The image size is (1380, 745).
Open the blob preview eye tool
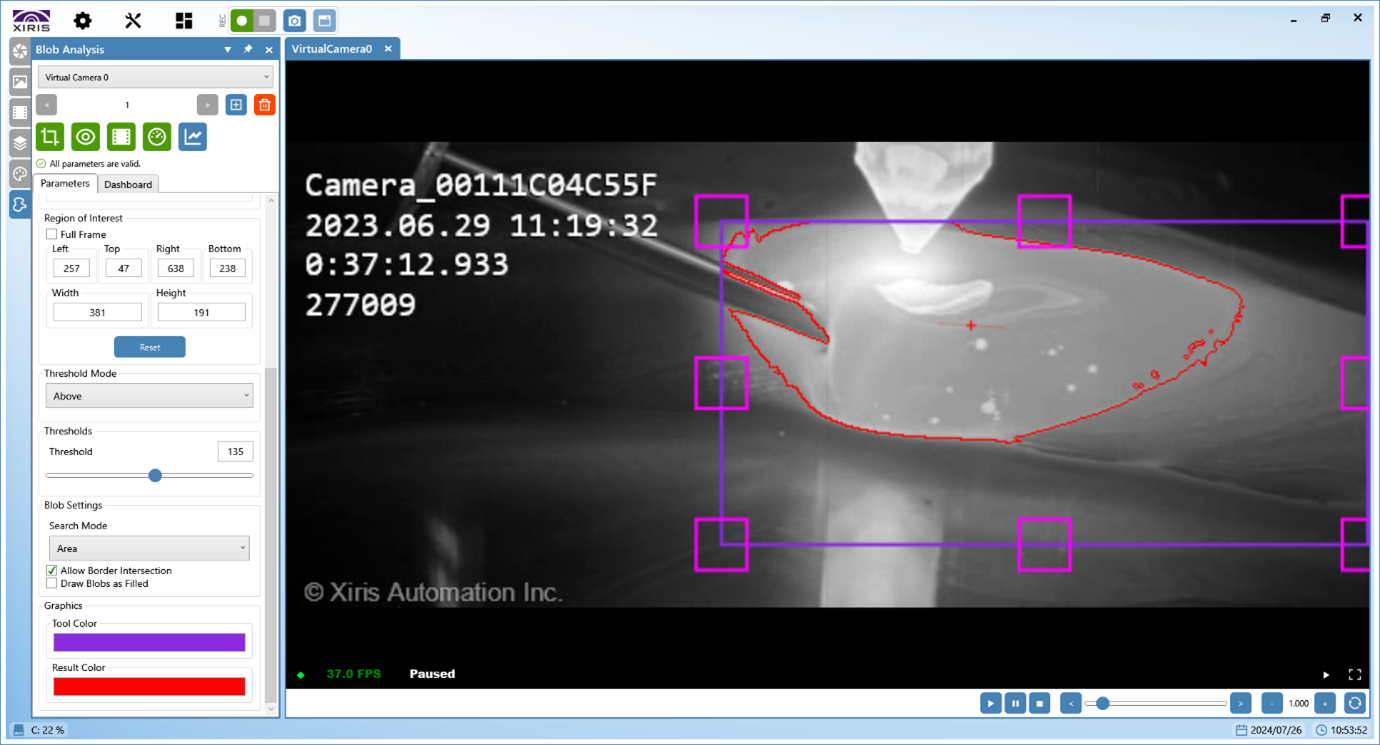85,137
